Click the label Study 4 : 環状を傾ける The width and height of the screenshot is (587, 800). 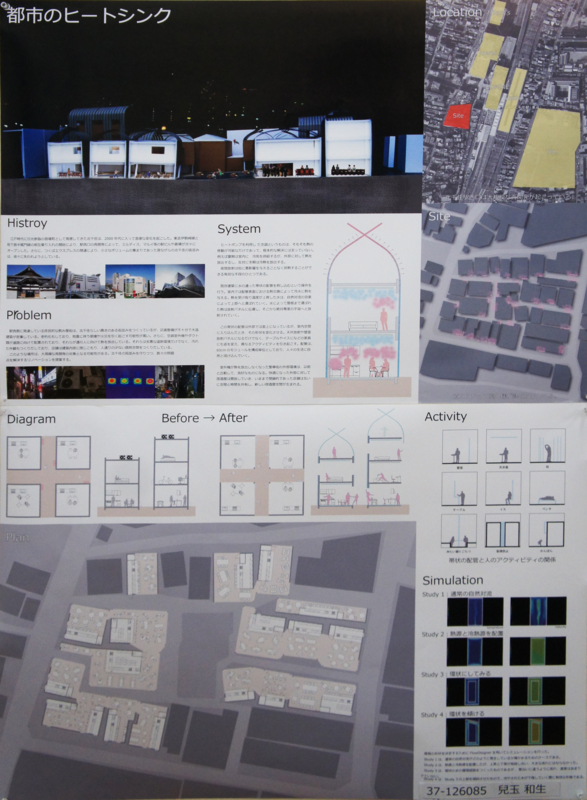tap(453, 714)
